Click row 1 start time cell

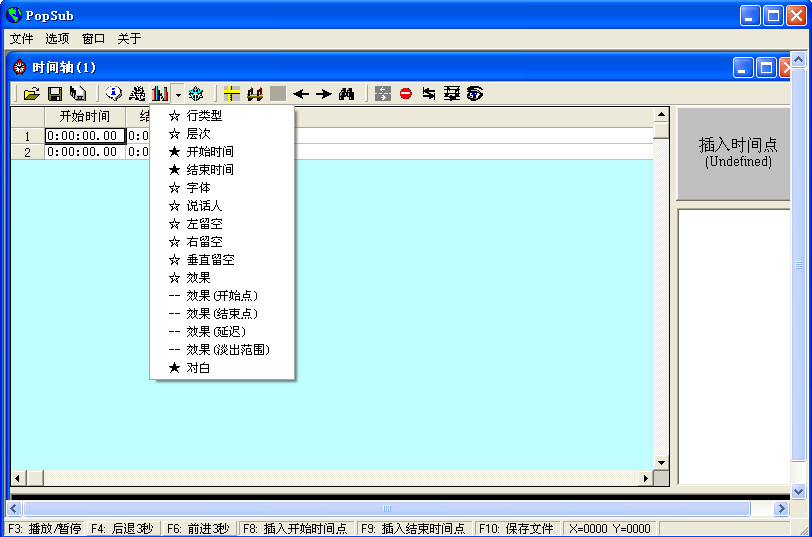click(x=85, y=136)
